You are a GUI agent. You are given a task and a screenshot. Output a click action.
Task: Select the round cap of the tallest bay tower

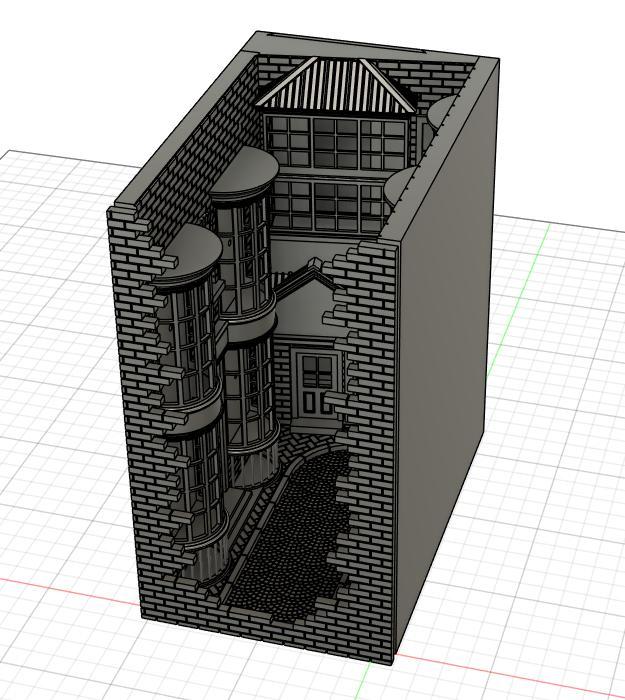pos(244,173)
